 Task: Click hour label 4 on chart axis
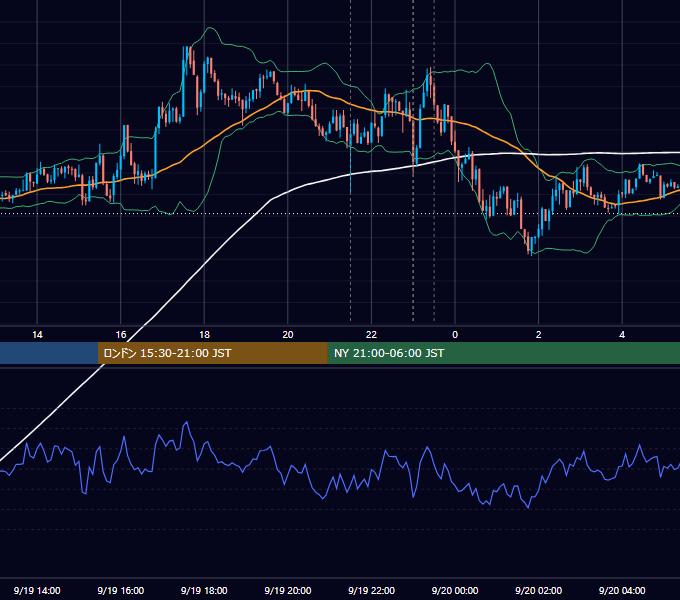click(622, 335)
